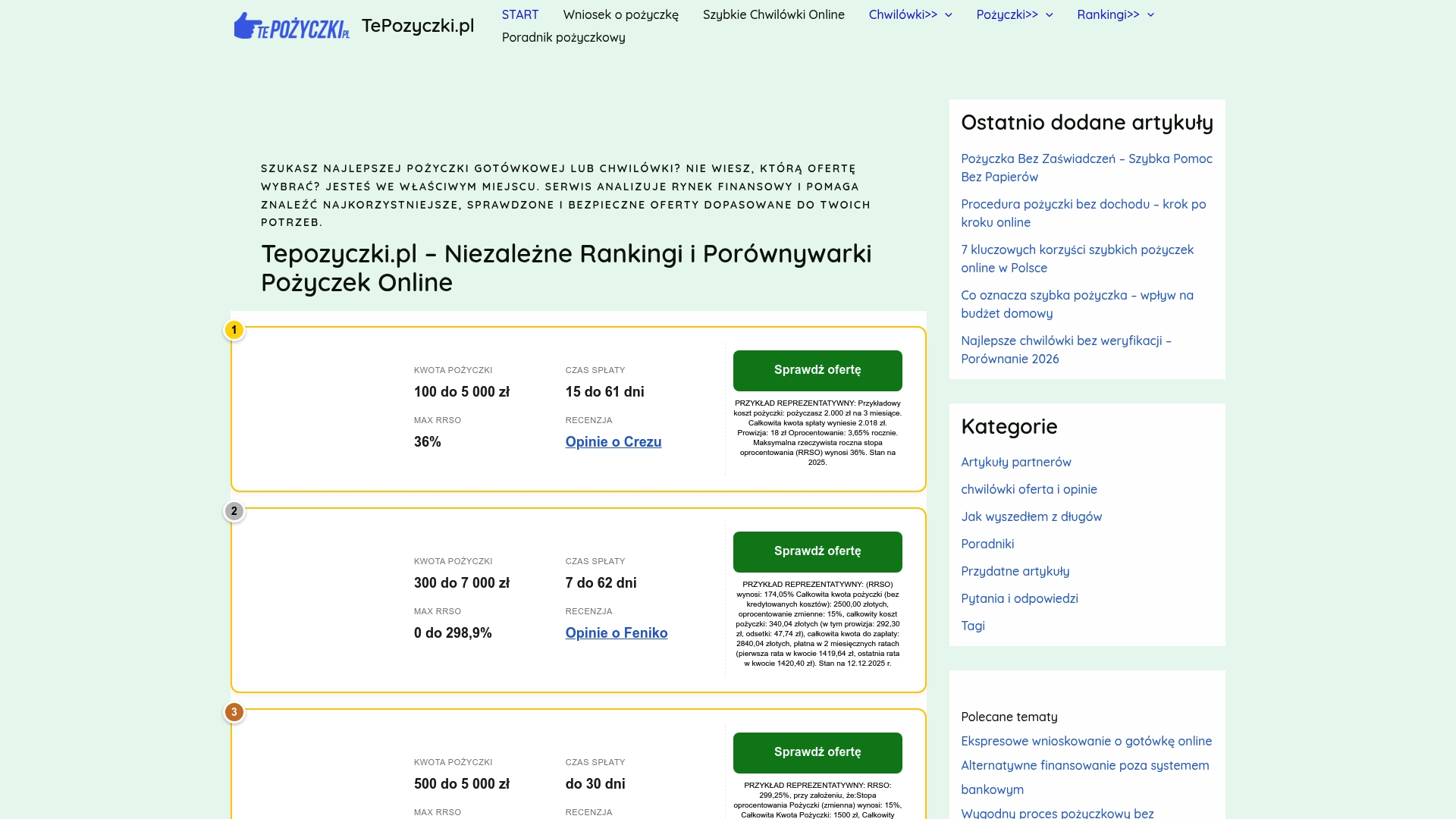Click the number 3 ranking badge
The height and width of the screenshot is (819, 1456).
point(234,712)
